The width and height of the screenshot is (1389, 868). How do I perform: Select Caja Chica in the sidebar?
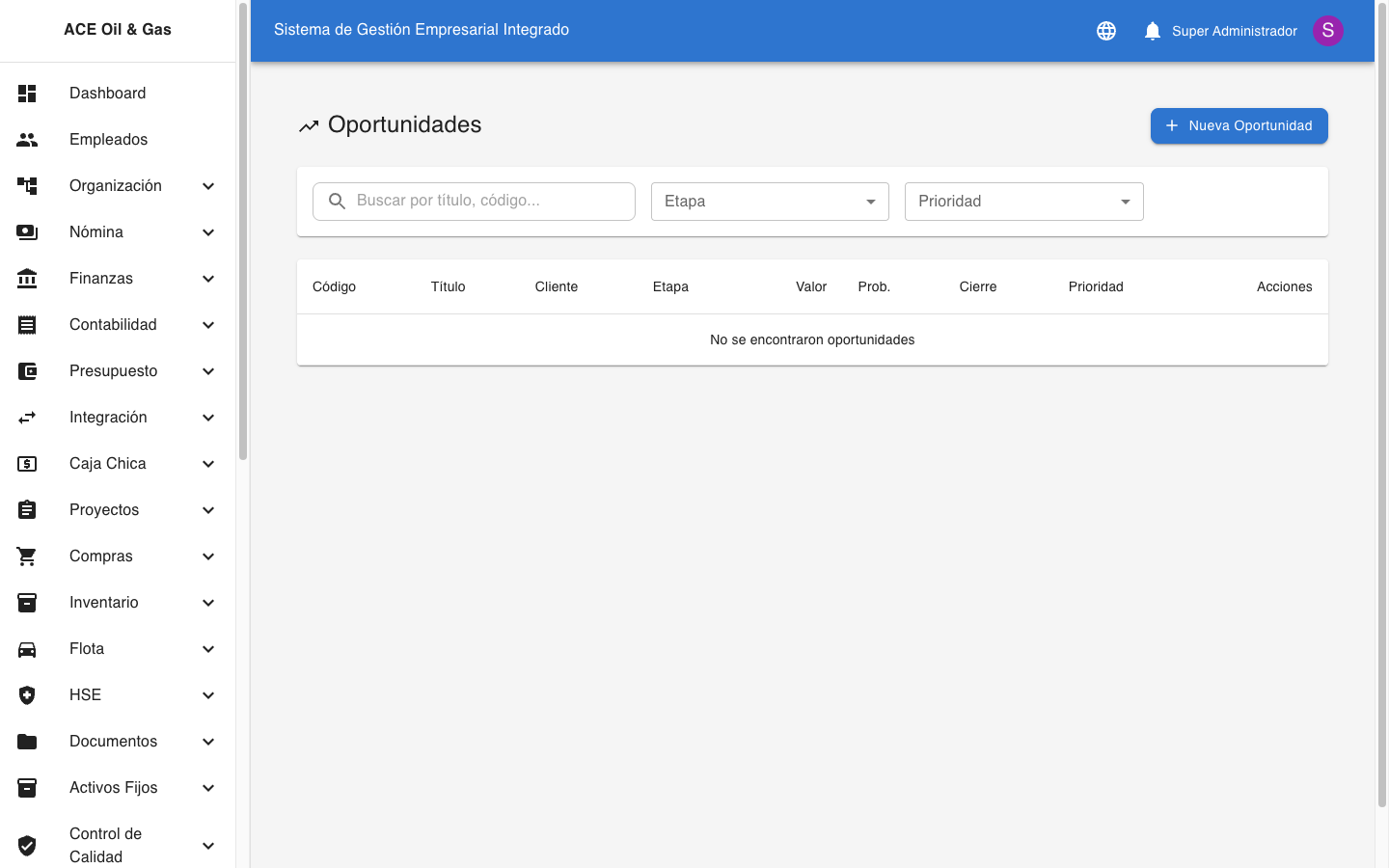(x=108, y=464)
